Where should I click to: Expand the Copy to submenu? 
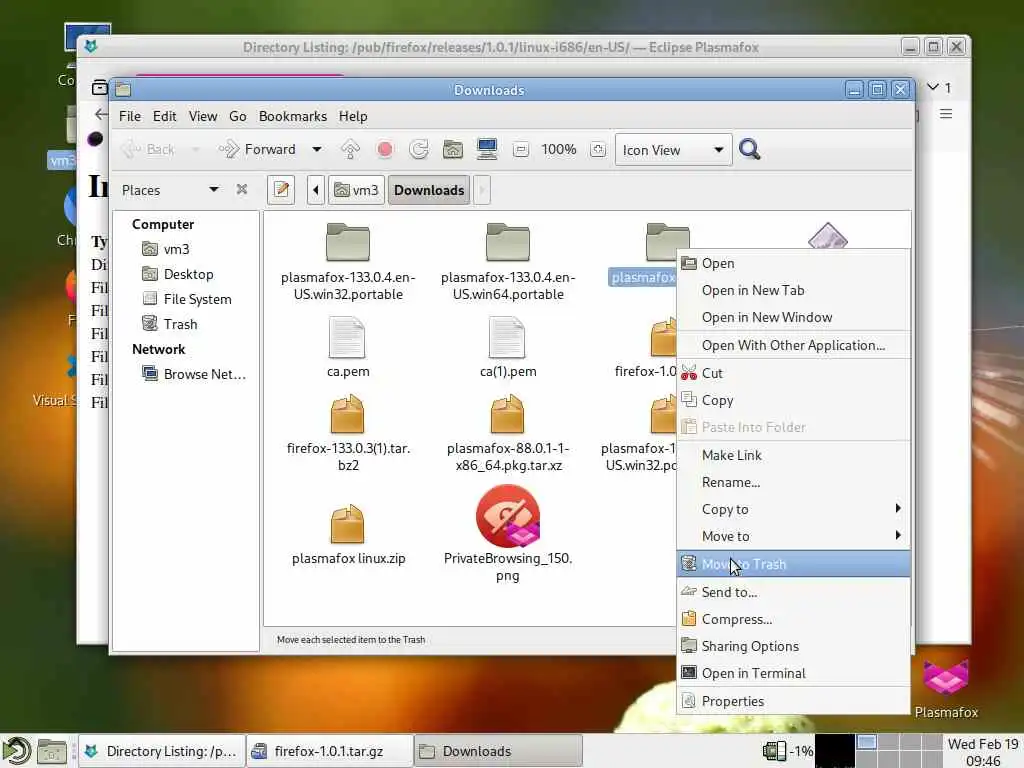(x=793, y=509)
